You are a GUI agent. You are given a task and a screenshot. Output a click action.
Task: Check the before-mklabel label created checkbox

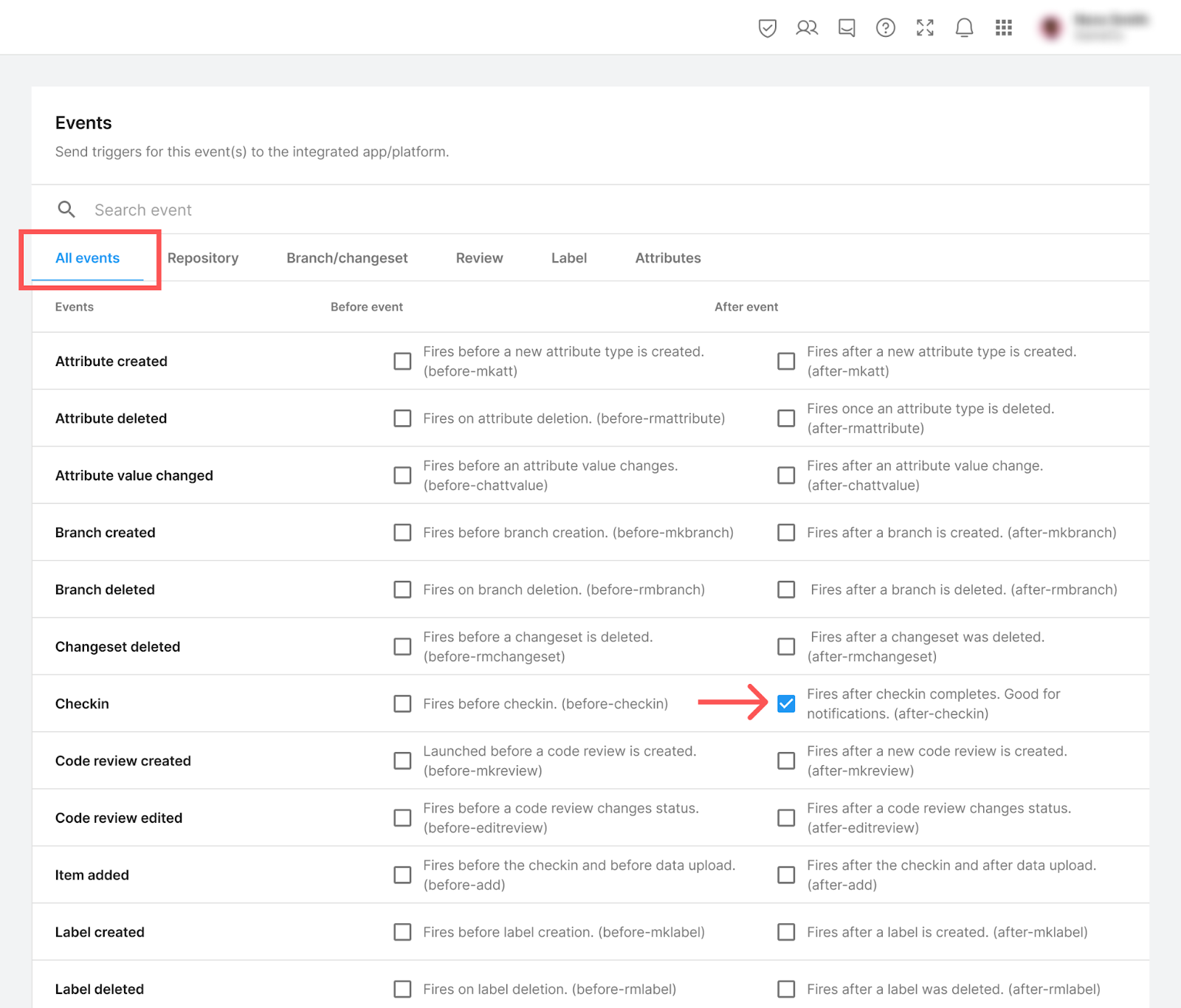click(x=402, y=932)
